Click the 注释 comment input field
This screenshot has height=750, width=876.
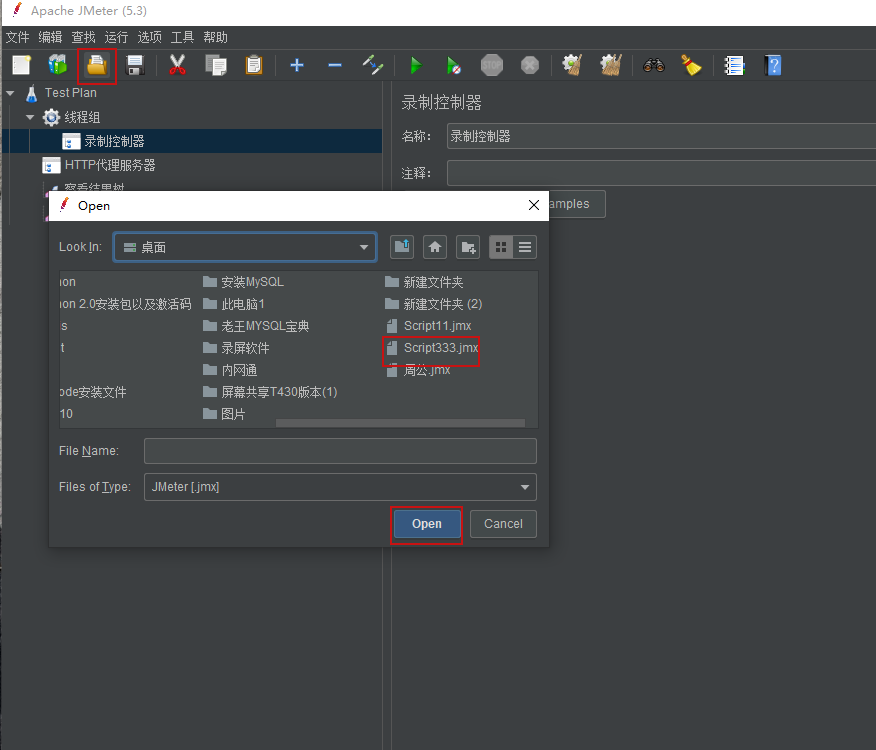(x=661, y=173)
